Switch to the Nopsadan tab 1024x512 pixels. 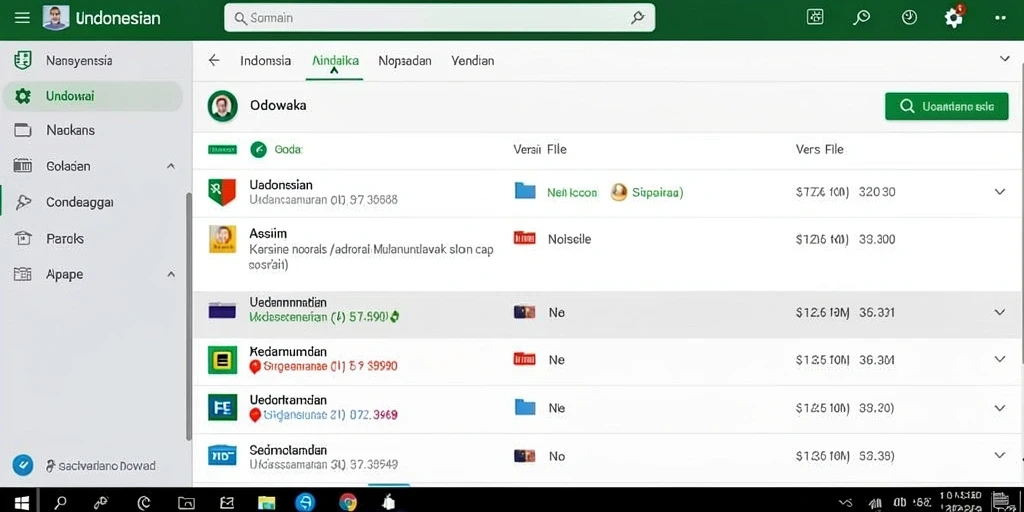click(405, 61)
